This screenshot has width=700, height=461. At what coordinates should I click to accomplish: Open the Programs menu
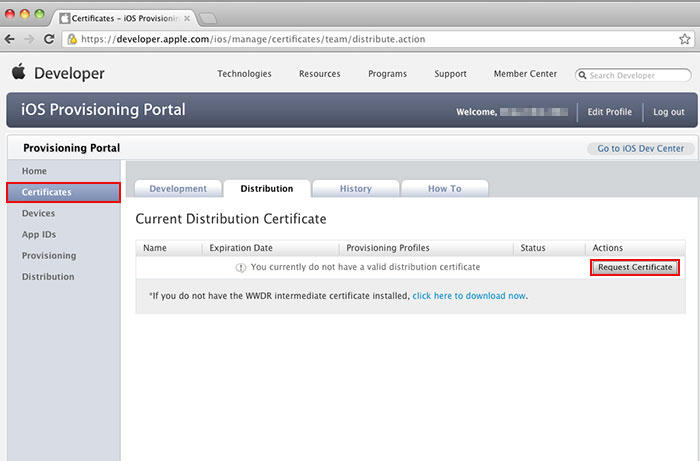[x=388, y=74]
